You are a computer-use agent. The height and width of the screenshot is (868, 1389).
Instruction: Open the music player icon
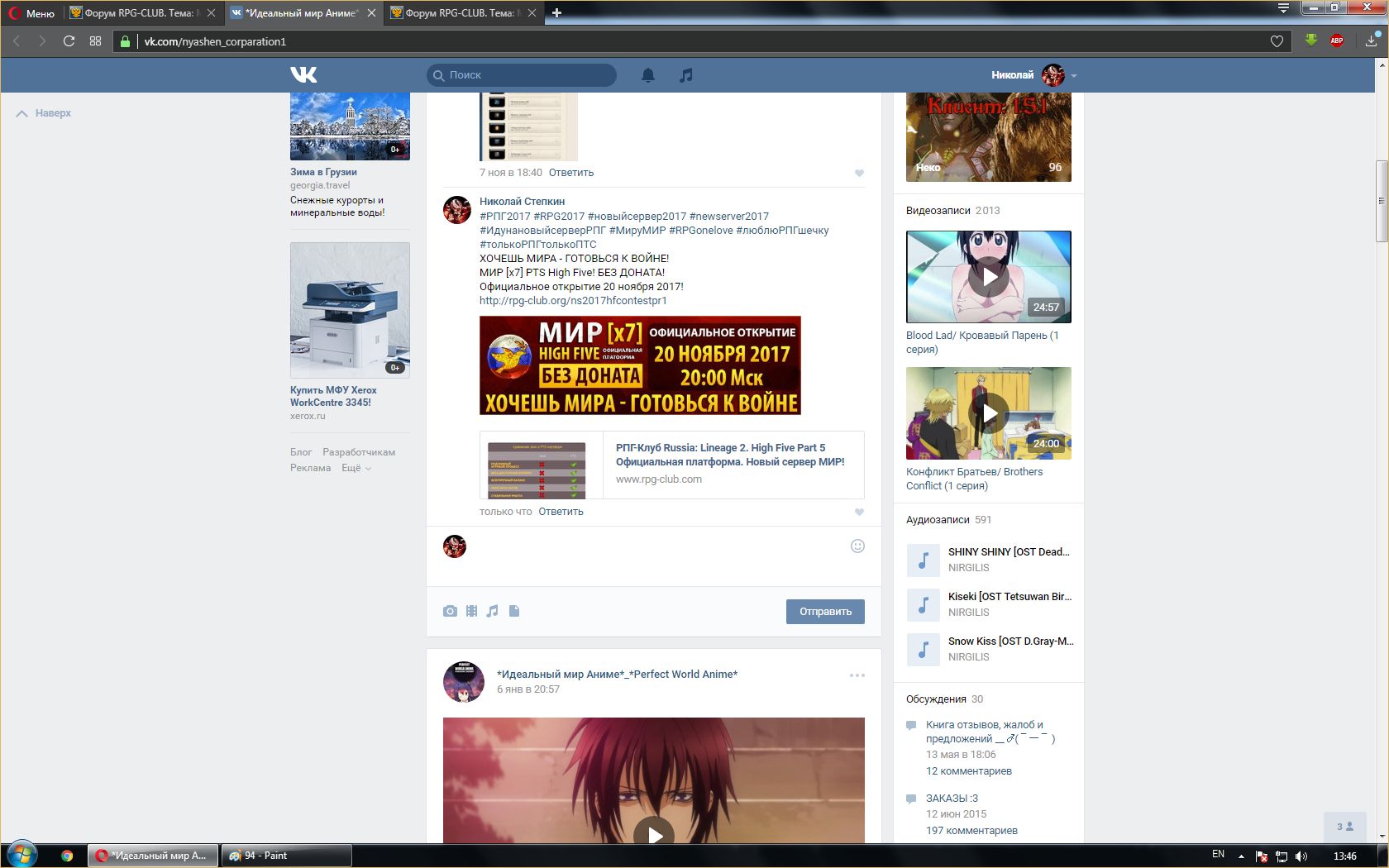(685, 75)
